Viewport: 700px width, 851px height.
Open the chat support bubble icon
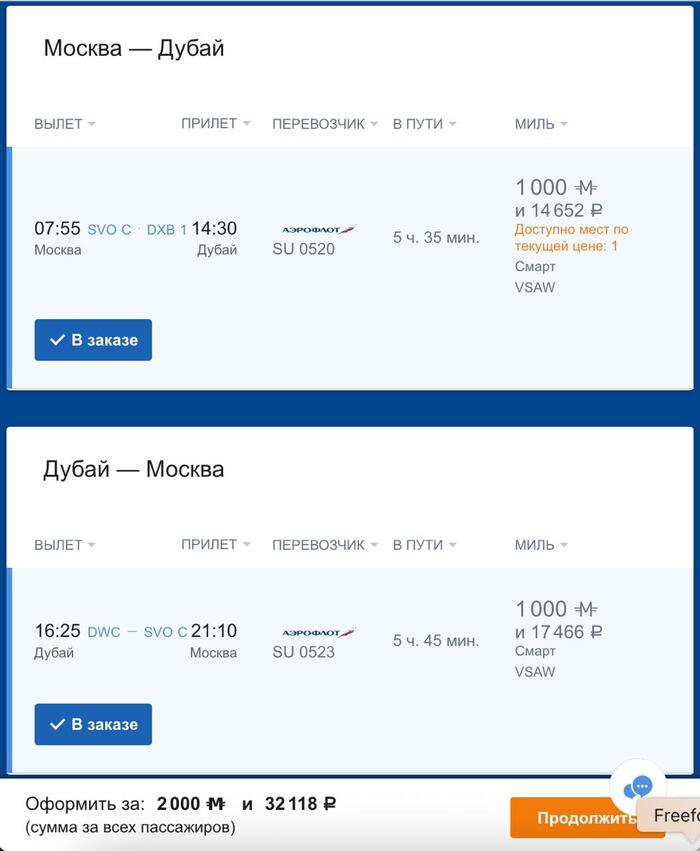(x=638, y=786)
